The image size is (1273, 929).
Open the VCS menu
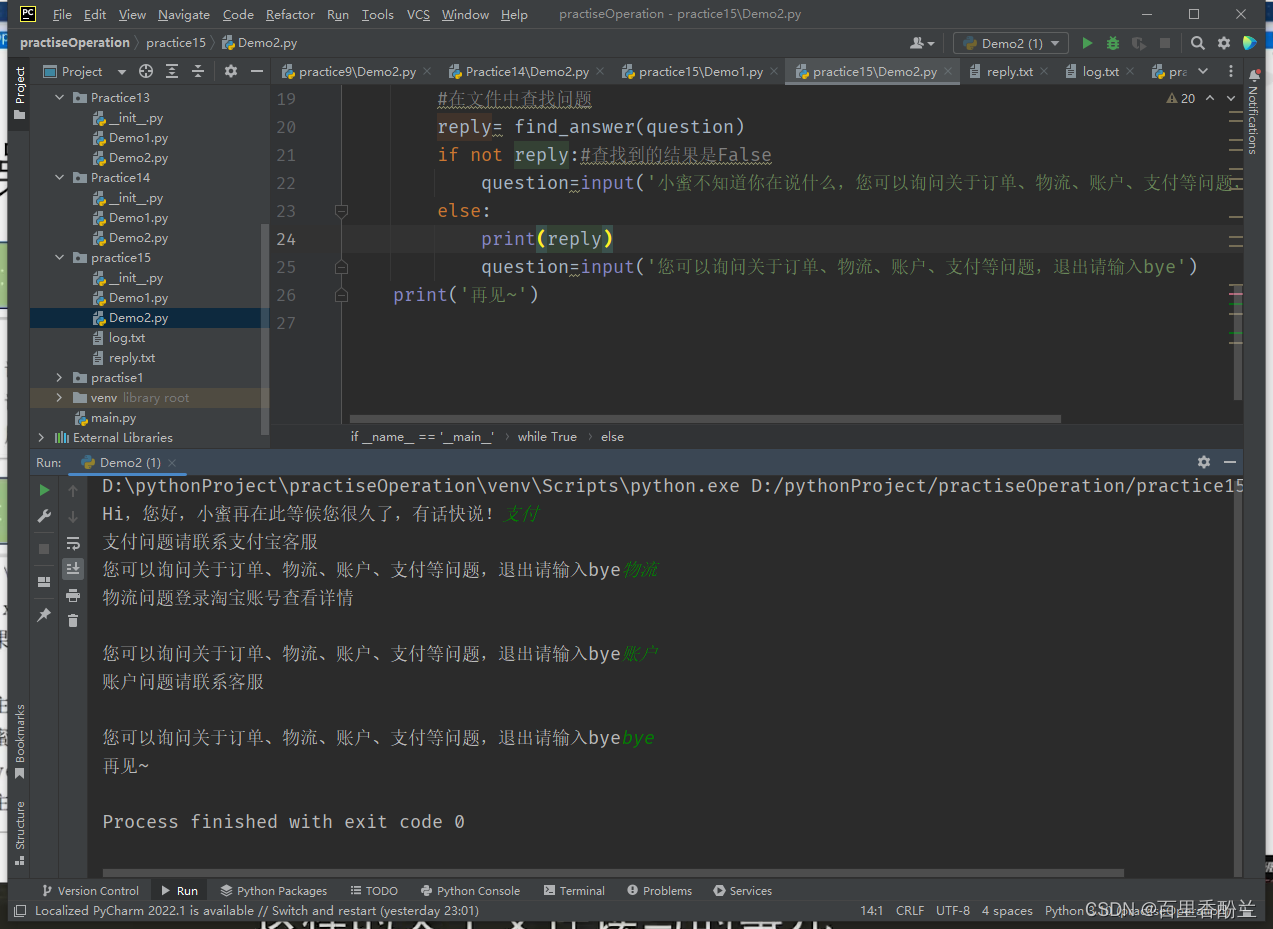click(418, 14)
